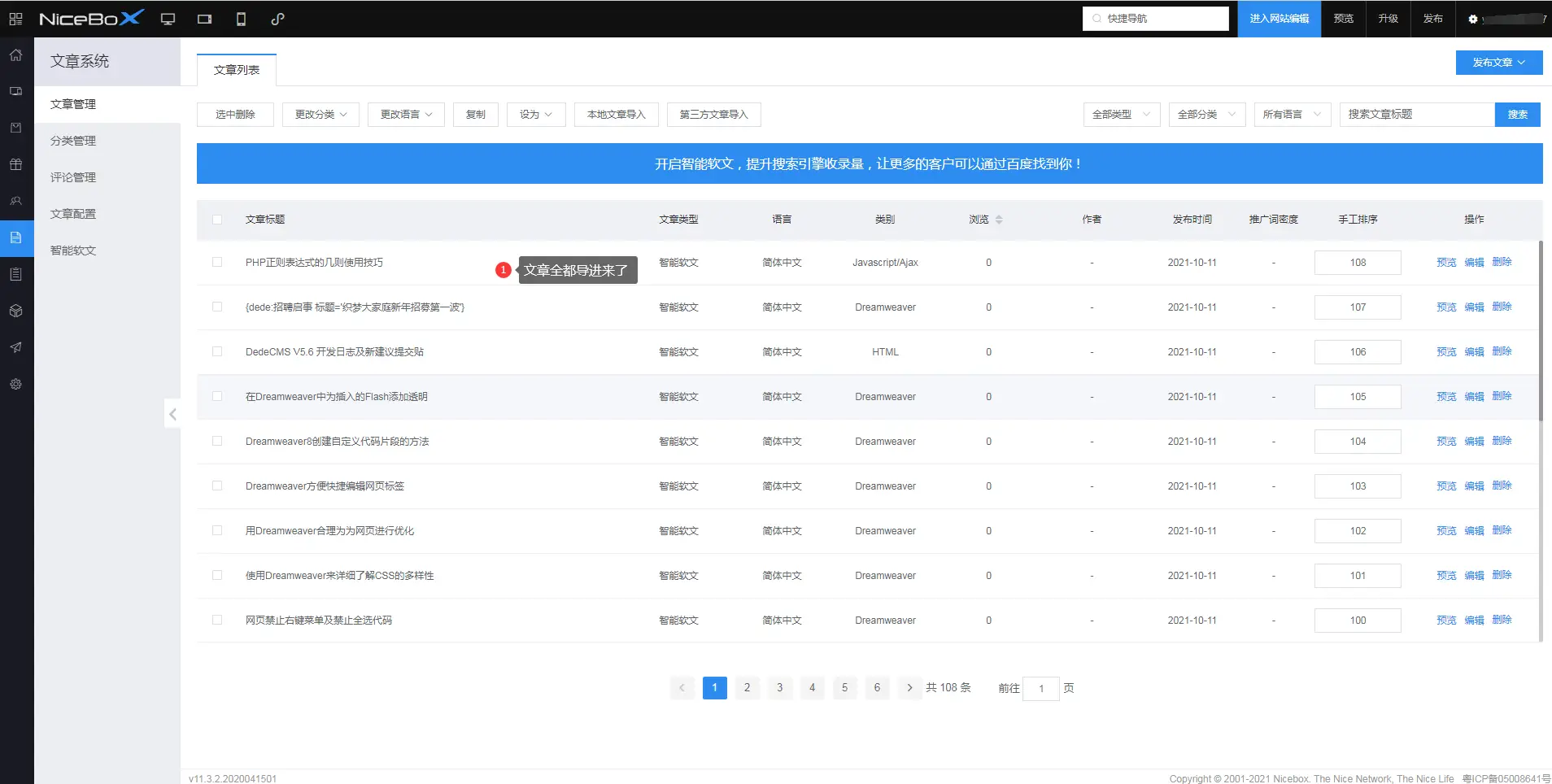The height and width of the screenshot is (784, 1552).
Task: Open 分类管理 in the sidebar menu
Action: 107,141
